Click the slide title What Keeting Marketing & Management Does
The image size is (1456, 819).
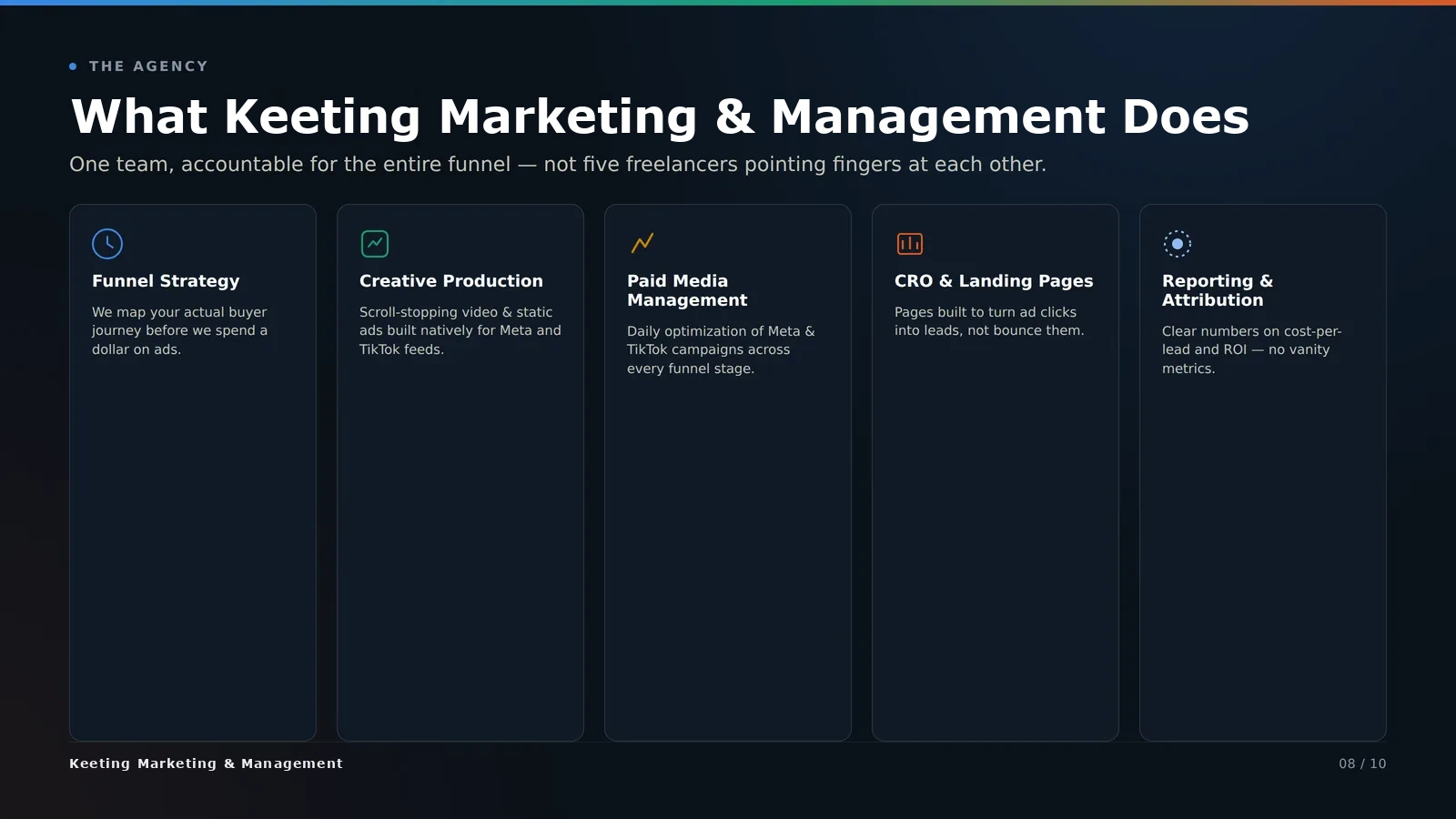pyautogui.click(x=660, y=116)
